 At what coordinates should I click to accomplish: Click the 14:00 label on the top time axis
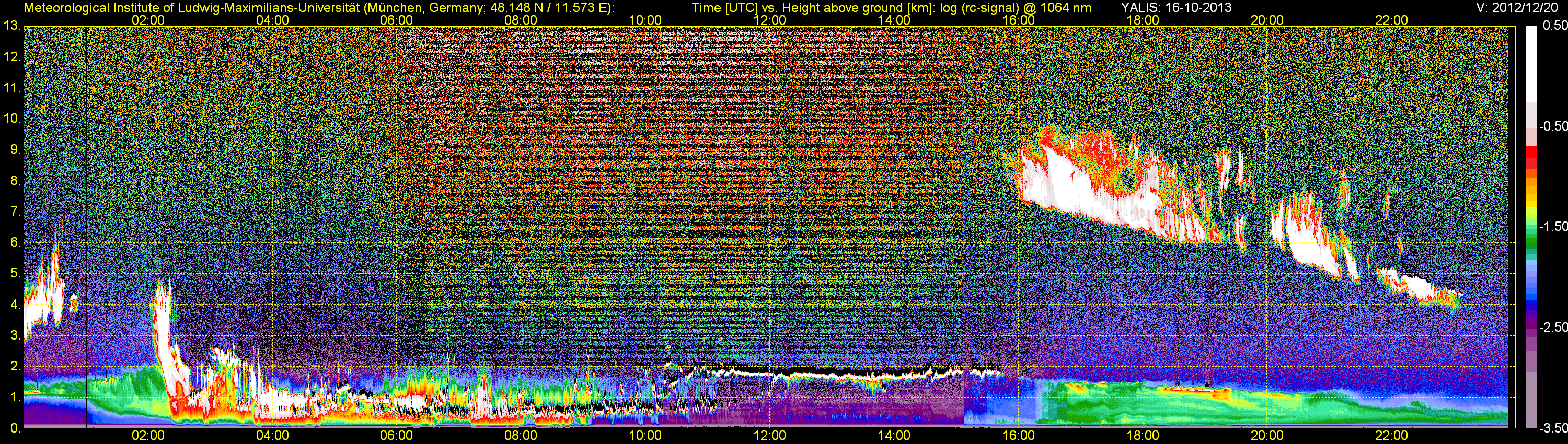[x=894, y=20]
